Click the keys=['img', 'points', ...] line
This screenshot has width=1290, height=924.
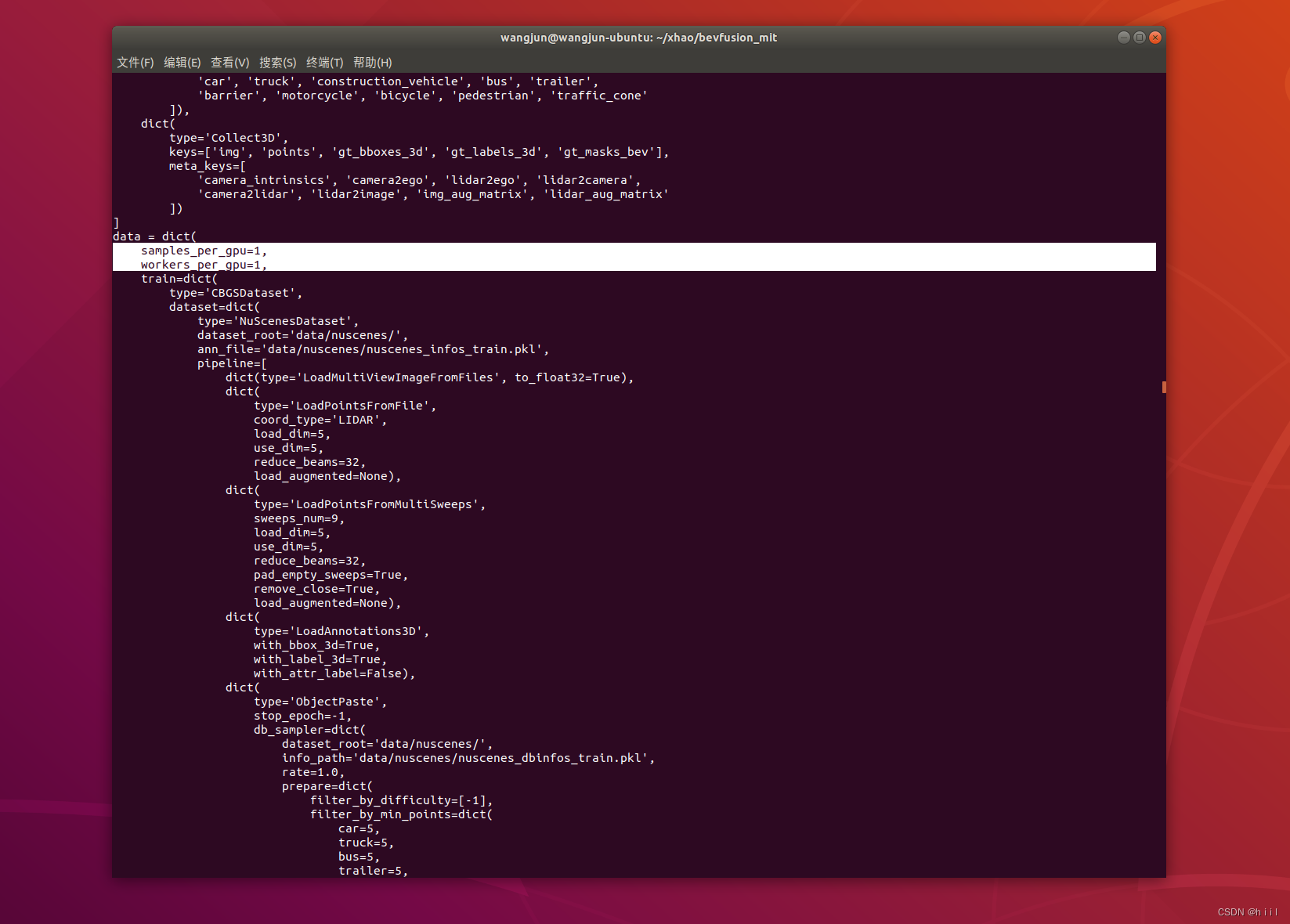click(x=419, y=152)
